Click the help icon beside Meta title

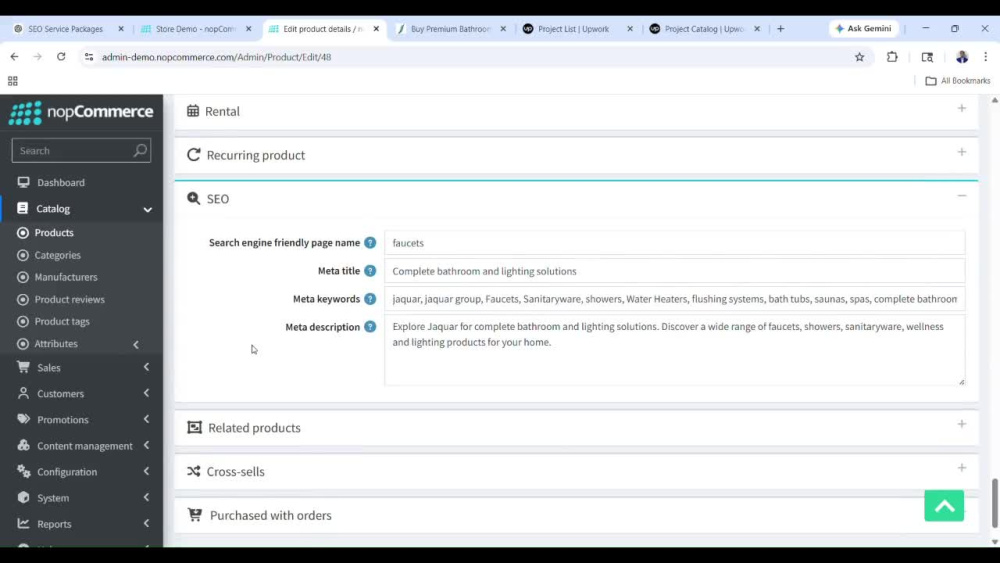pyautogui.click(x=370, y=271)
